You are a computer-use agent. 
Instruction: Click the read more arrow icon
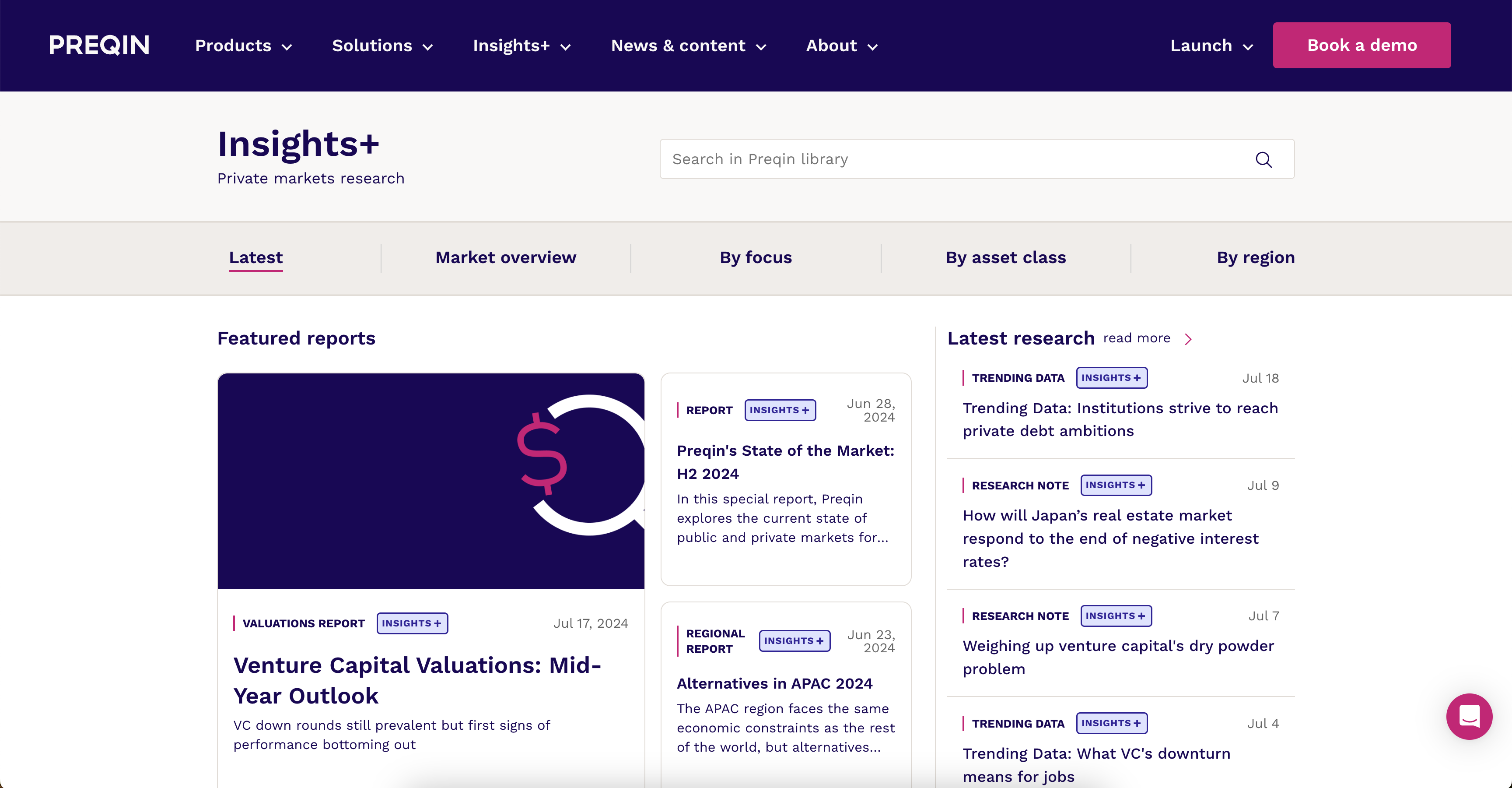(x=1188, y=339)
